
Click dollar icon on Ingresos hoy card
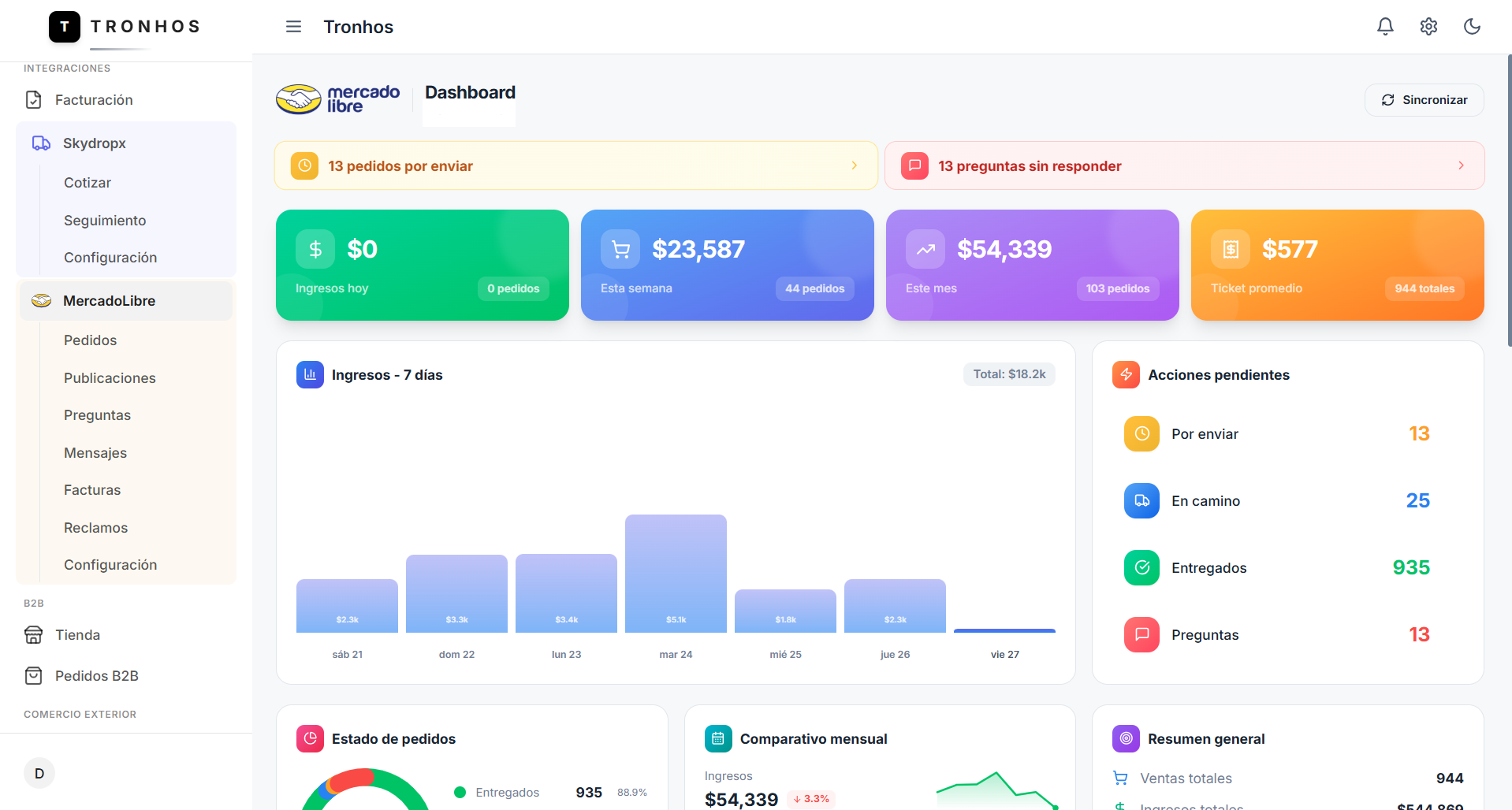pyautogui.click(x=315, y=250)
